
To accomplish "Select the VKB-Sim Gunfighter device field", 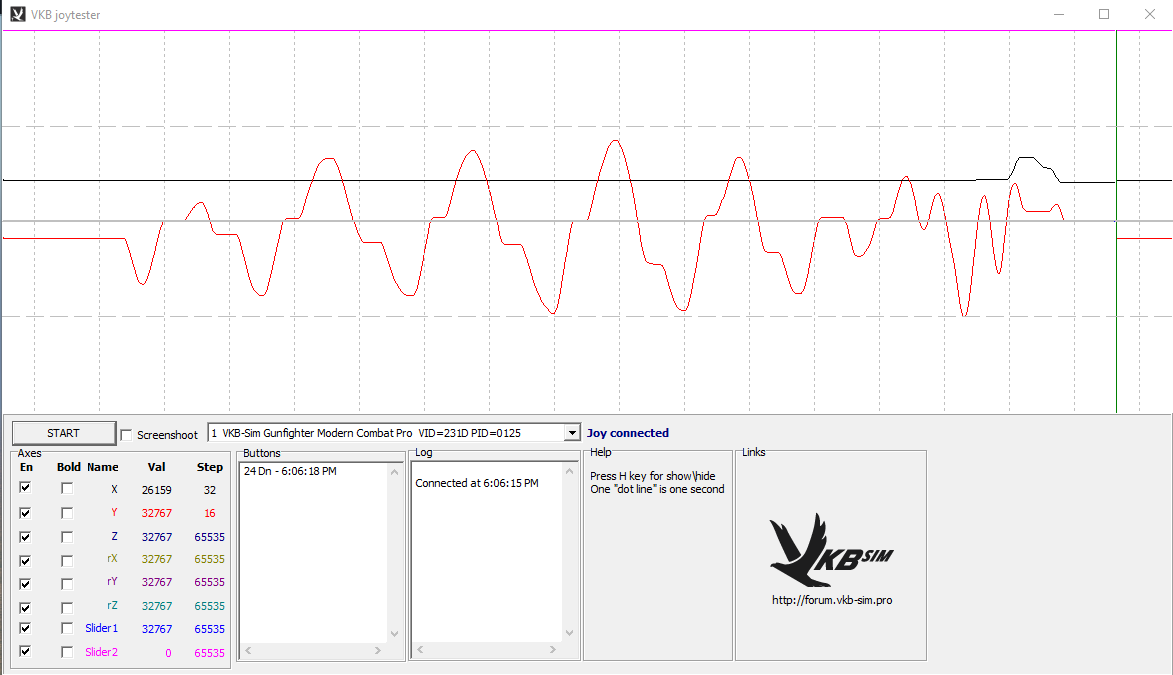I will tap(385, 433).
